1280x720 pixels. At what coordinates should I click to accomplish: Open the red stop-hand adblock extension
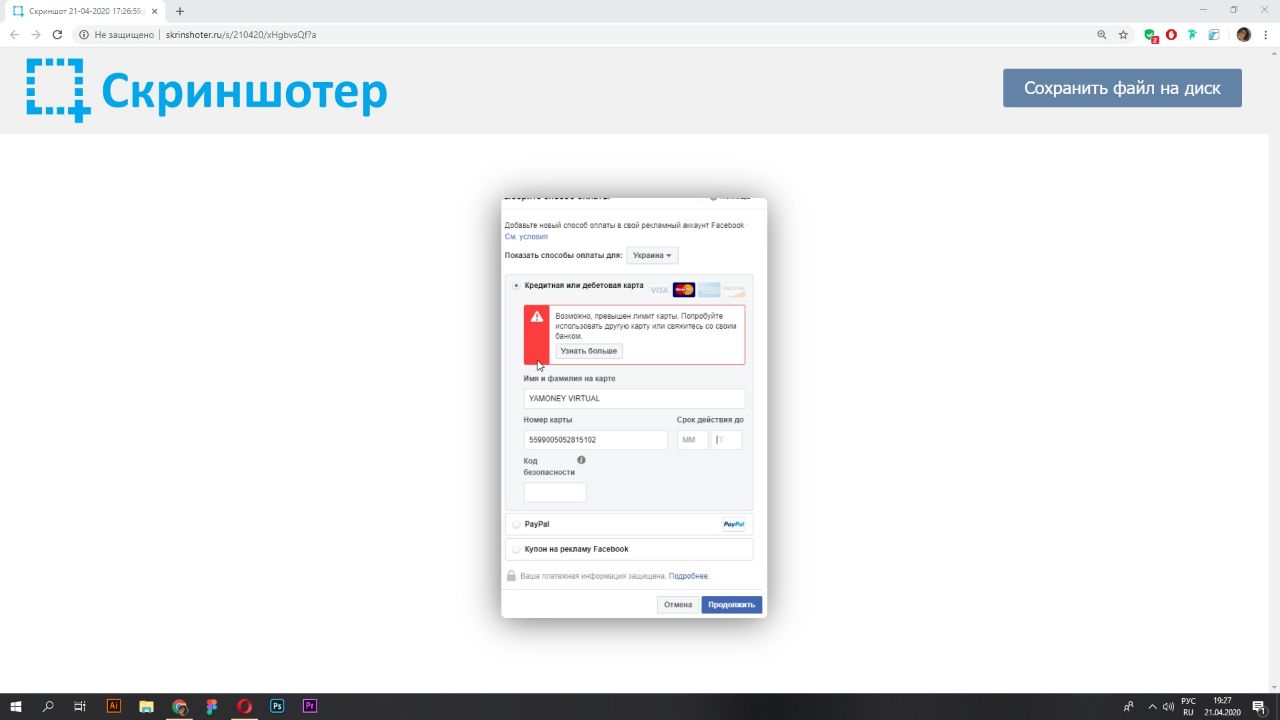1172,34
